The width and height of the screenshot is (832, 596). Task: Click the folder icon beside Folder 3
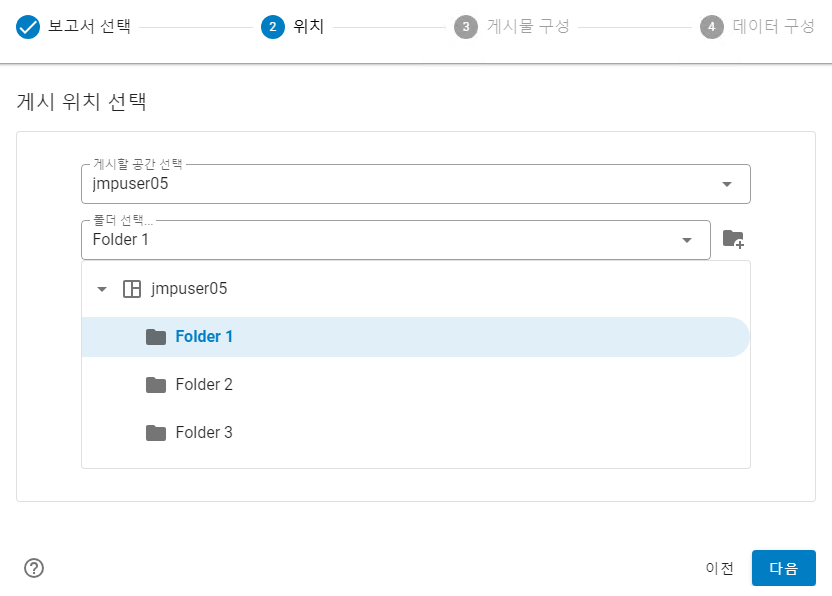pos(156,432)
